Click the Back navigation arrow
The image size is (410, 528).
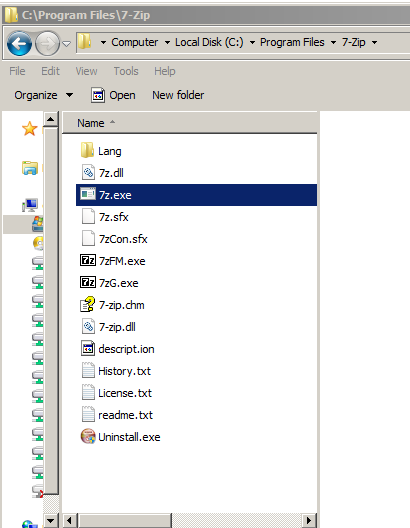point(19,43)
